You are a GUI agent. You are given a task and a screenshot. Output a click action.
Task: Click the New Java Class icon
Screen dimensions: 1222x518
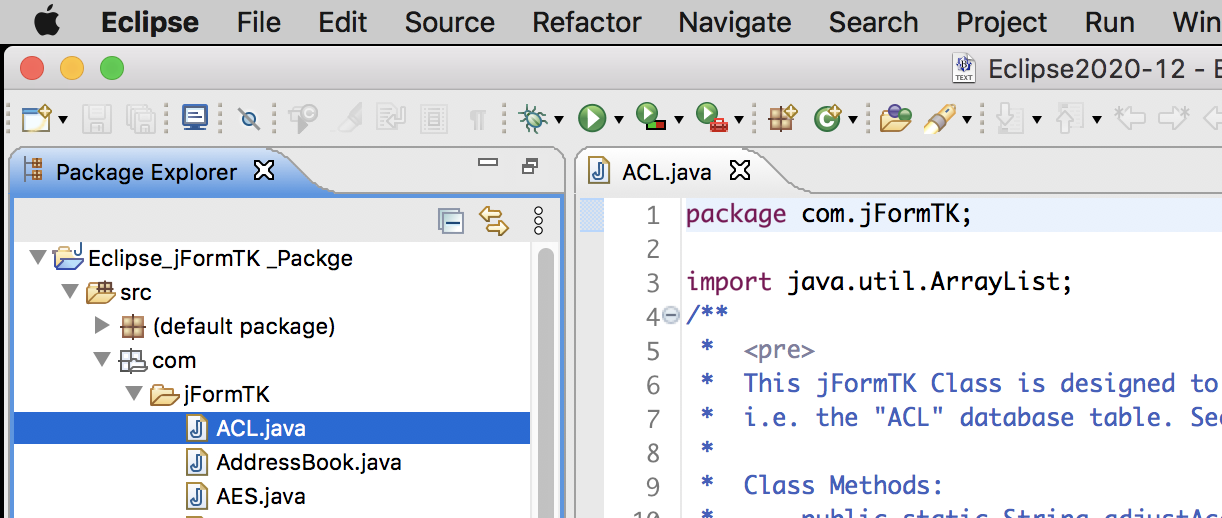click(x=827, y=119)
